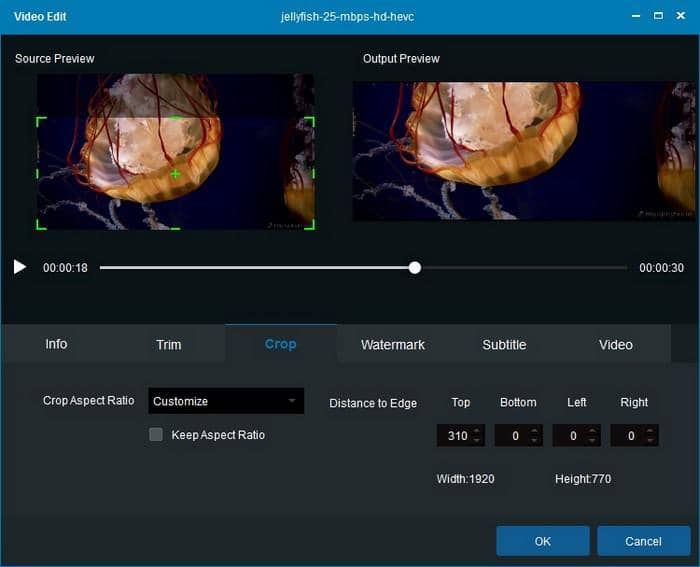Click the 00:00:18 current time text
This screenshot has width=700, height=567.
pos(65,267)
